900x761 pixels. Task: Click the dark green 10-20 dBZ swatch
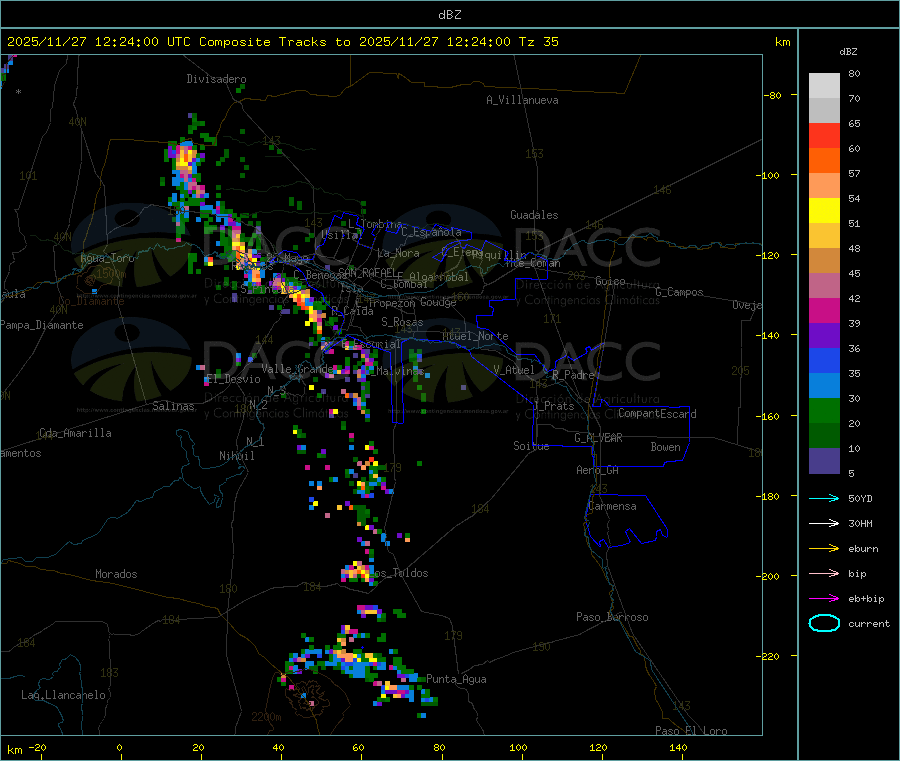click(x=824, y=436)
